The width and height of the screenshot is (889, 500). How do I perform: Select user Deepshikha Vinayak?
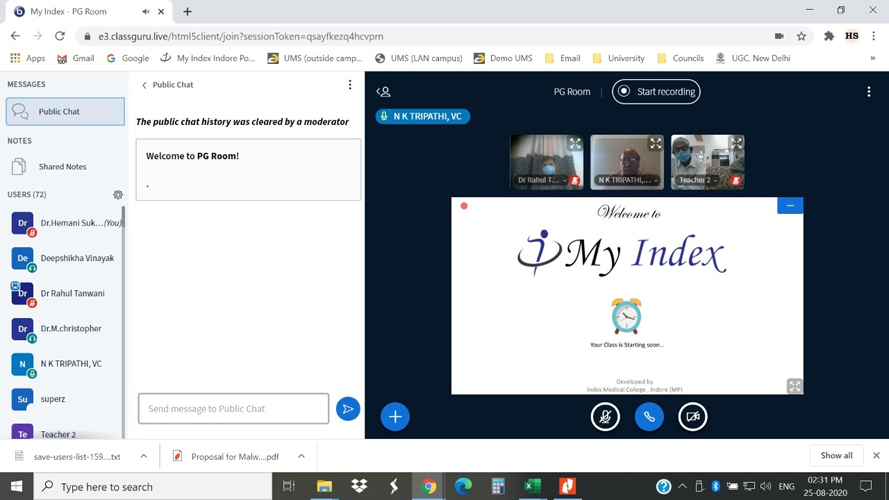[x=65, y=259]
